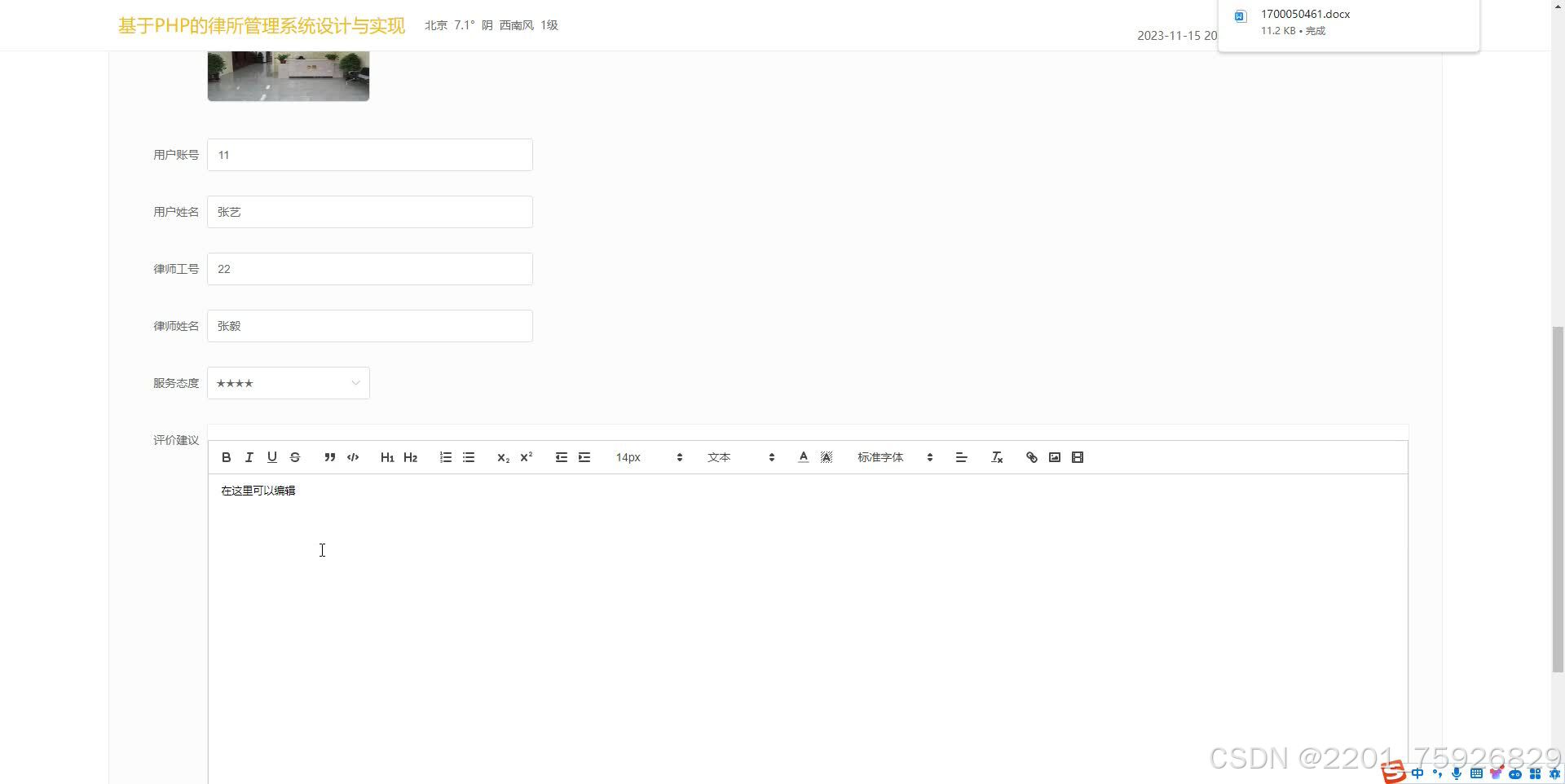This screenshot has height=784, width=1565.
Task: Insert a video in the editor
Action: [1078, 457]
